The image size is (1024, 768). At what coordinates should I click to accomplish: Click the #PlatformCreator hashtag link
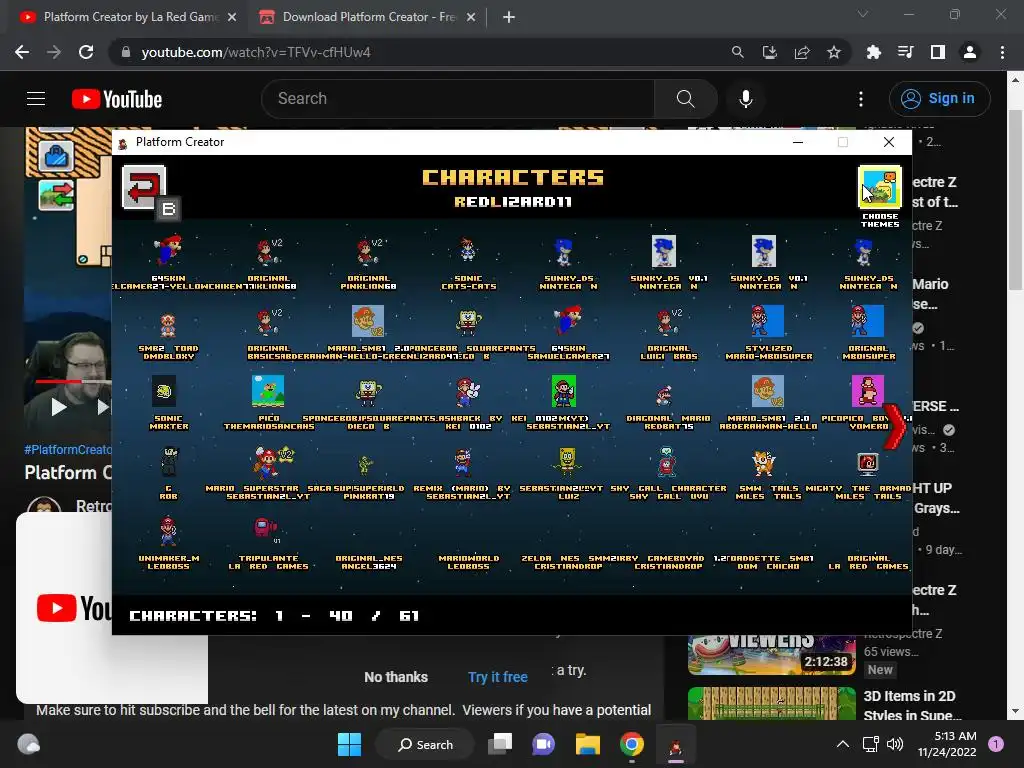68,449
